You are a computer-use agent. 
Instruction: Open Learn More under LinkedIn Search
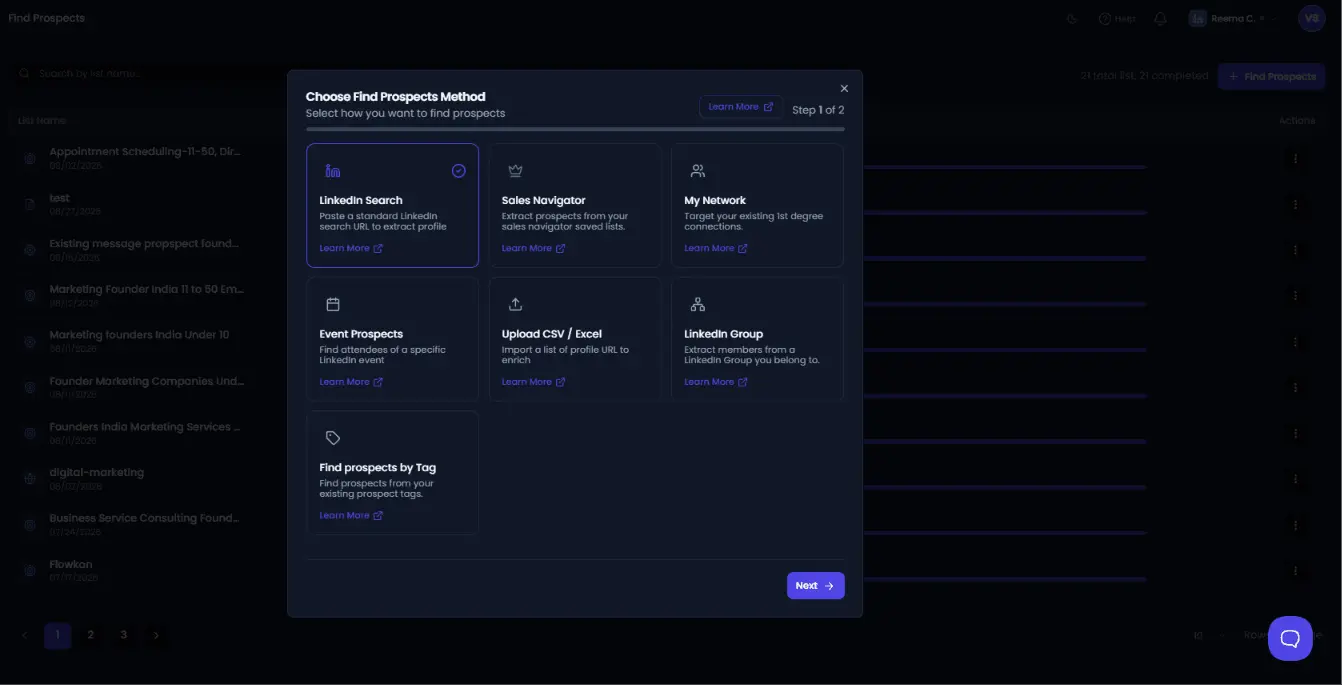point(351,248)
